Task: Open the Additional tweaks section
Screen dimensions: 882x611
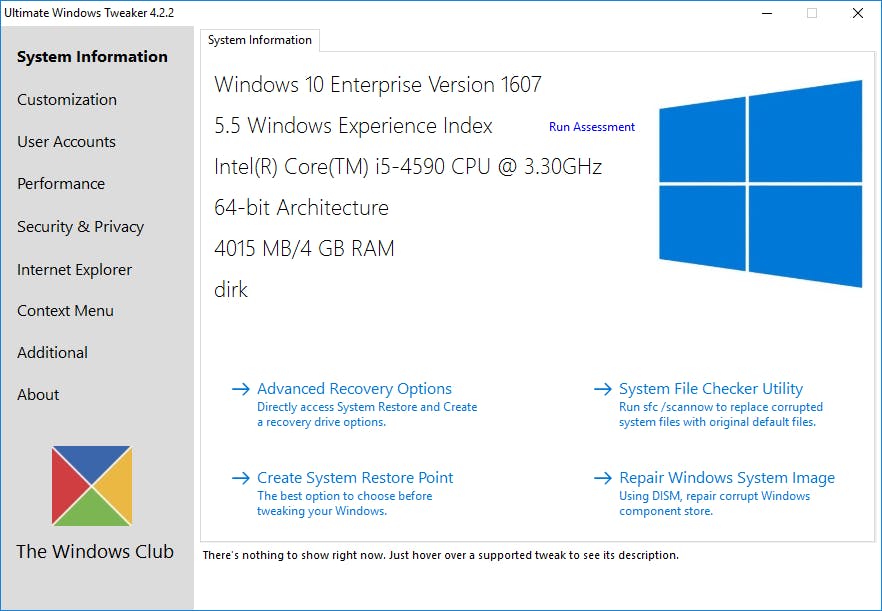Action: click(52, 353)
